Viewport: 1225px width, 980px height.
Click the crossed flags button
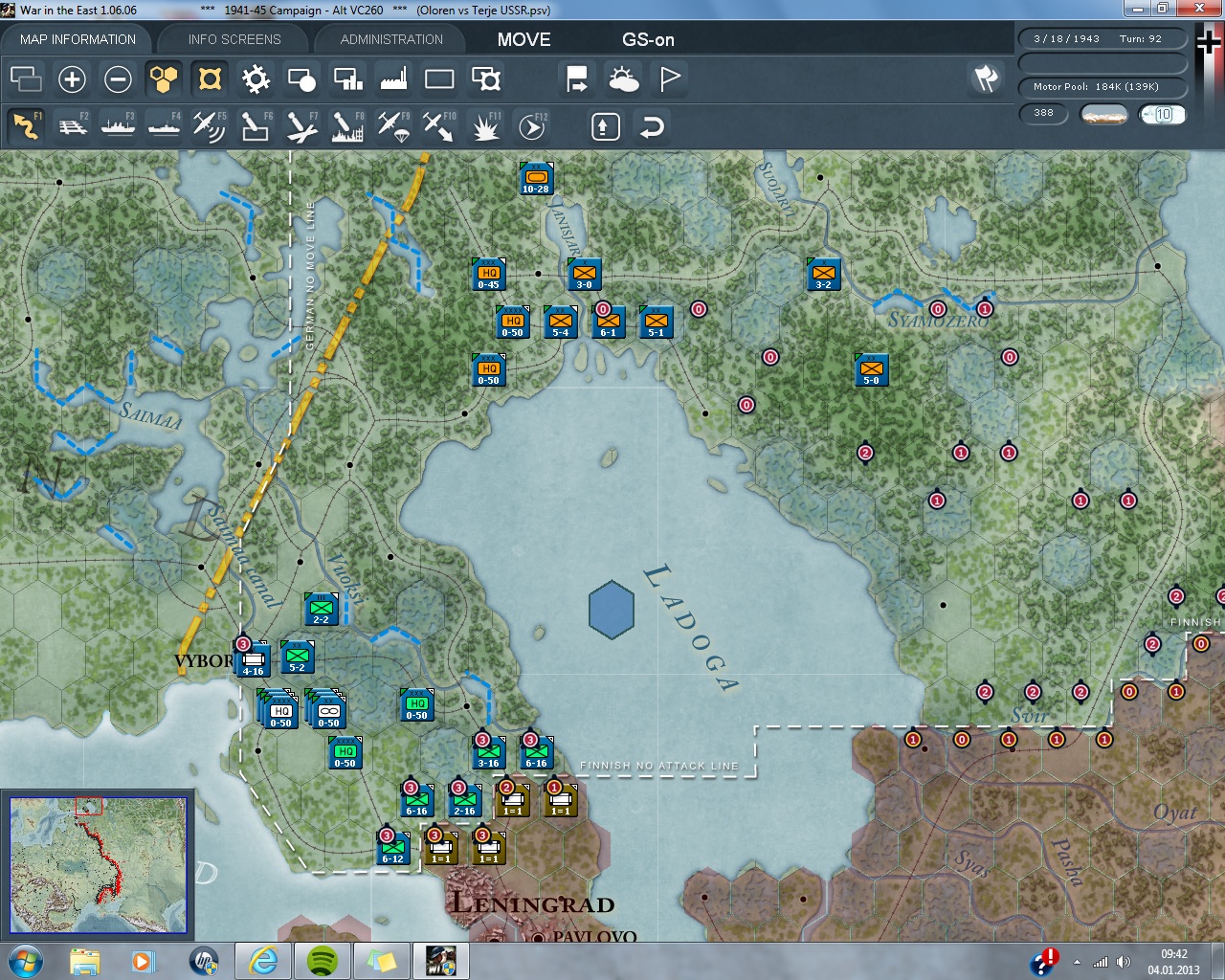986,79
